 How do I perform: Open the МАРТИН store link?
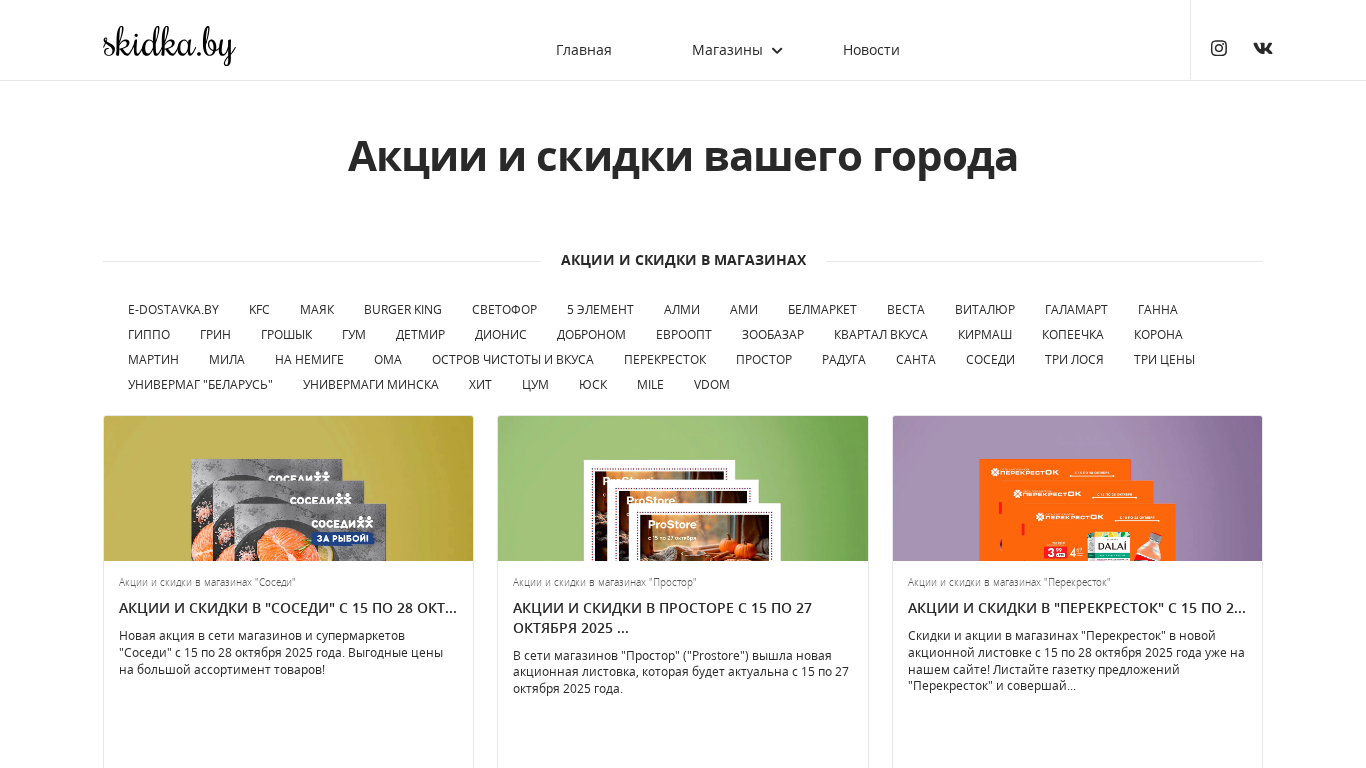click(x=153, y=359)
